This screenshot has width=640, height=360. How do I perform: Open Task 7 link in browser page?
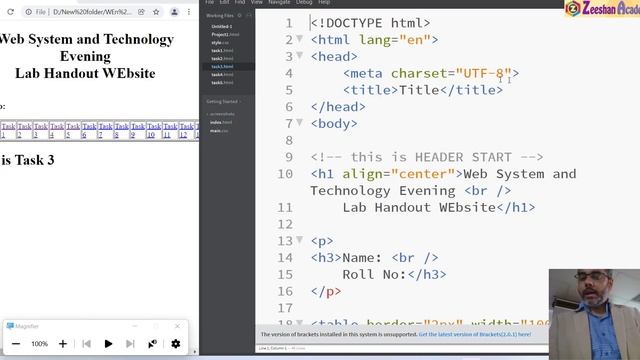(105, 130)
